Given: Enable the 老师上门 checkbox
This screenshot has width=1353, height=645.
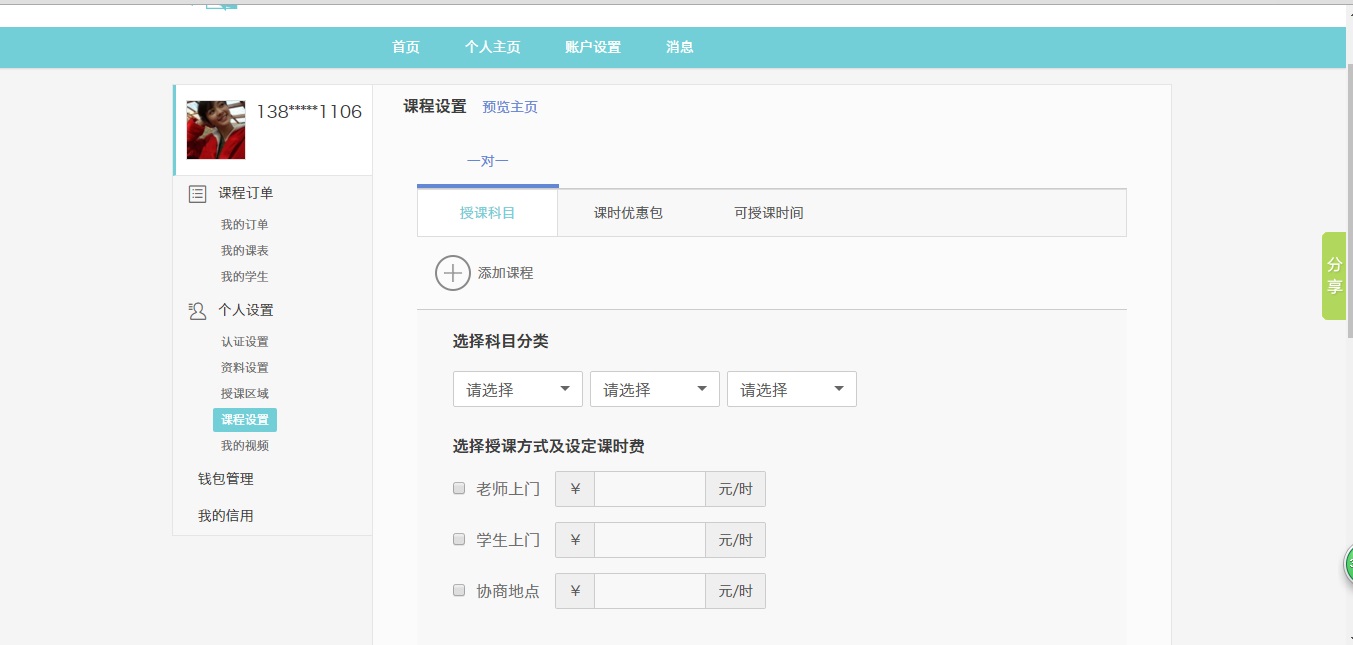Looking at the screenshot, I should (460, 489).
